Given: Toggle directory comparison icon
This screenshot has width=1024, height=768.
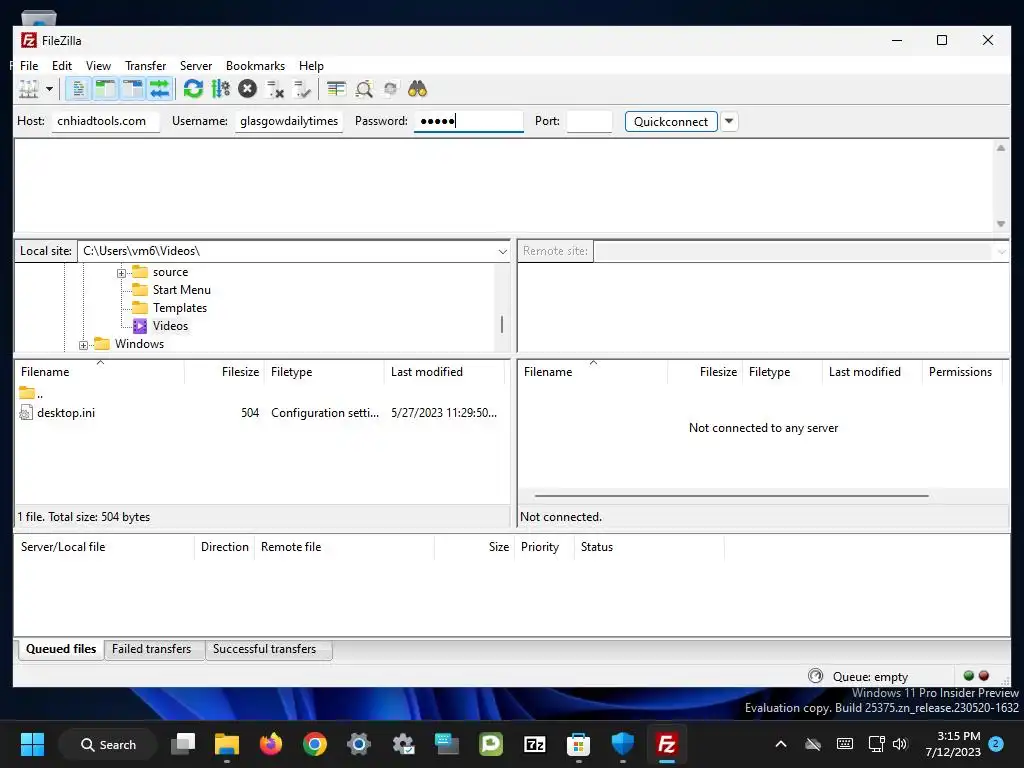Looking at the screenshot, I should point(364,89).
